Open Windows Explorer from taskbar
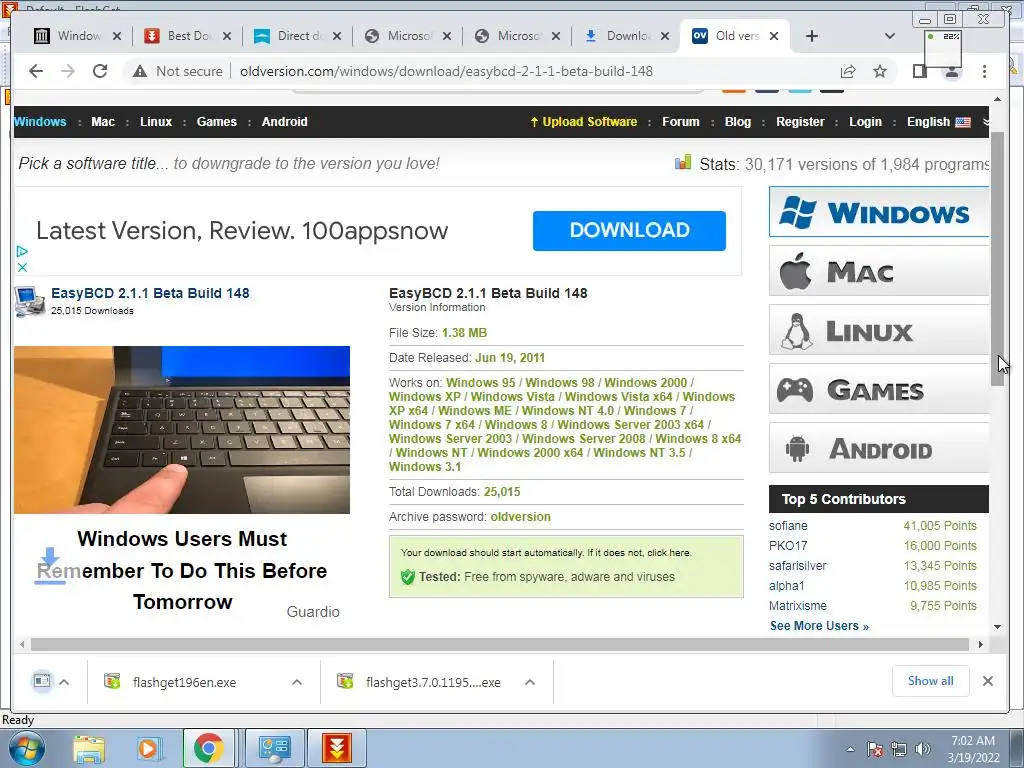1024x768 pixels. point(89,748)
